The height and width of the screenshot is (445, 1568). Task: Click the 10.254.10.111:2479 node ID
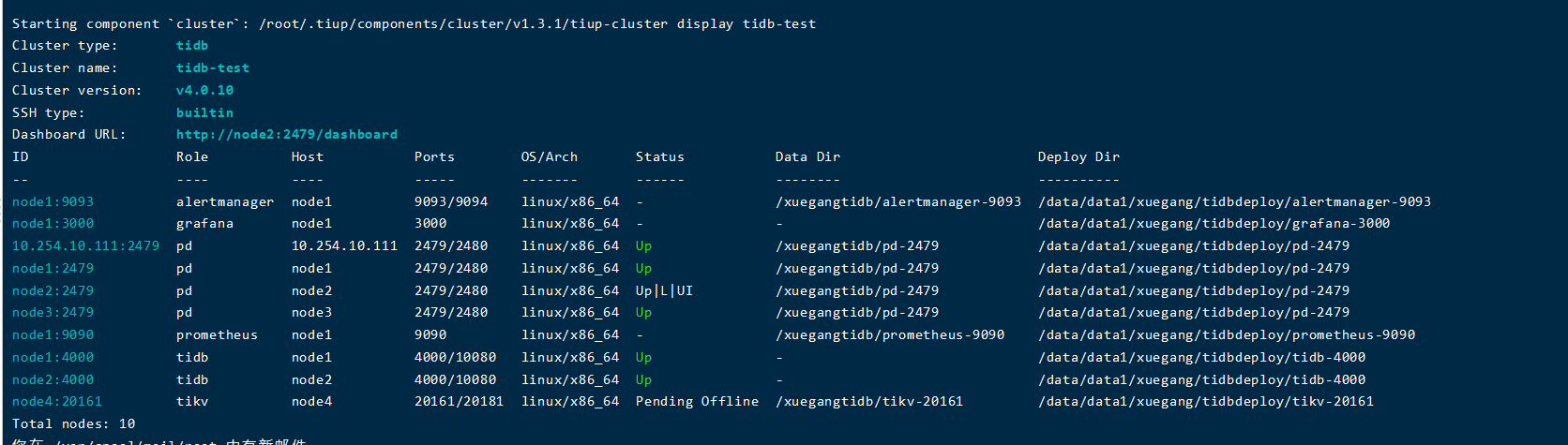coord(85,246)
